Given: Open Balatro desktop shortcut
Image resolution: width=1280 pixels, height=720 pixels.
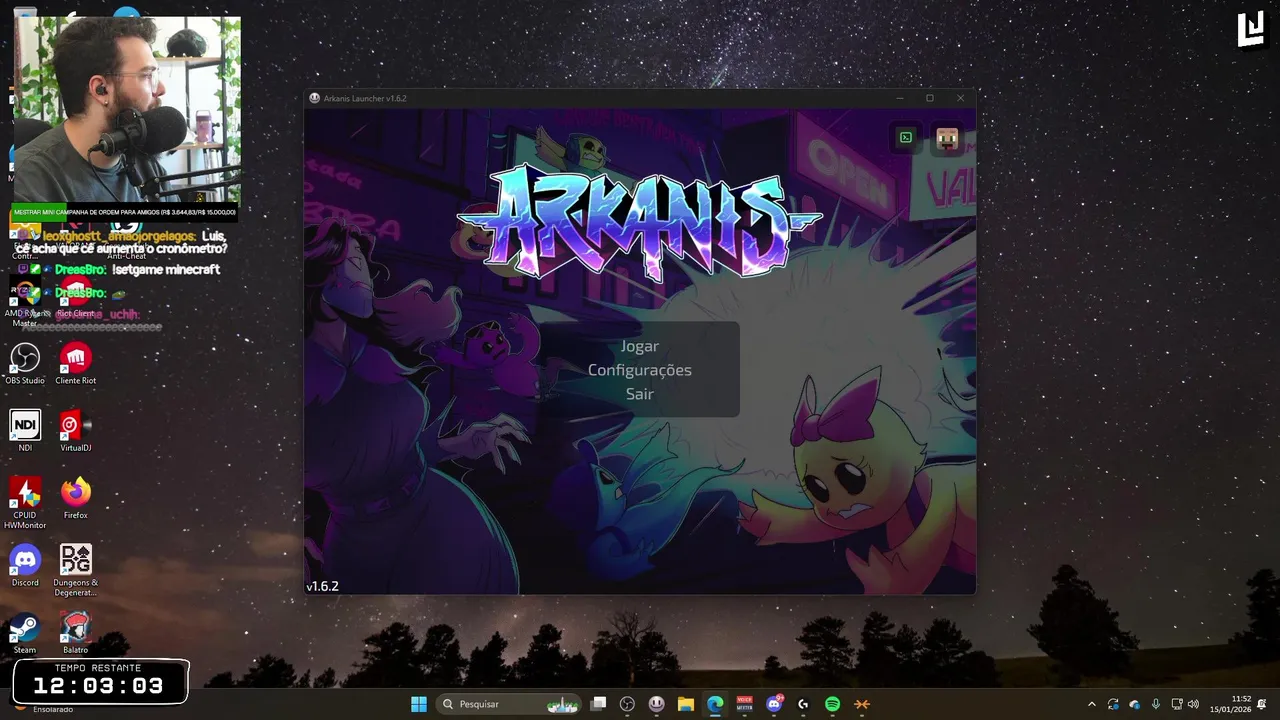Looking at the screenshot, I should [76, 633].
